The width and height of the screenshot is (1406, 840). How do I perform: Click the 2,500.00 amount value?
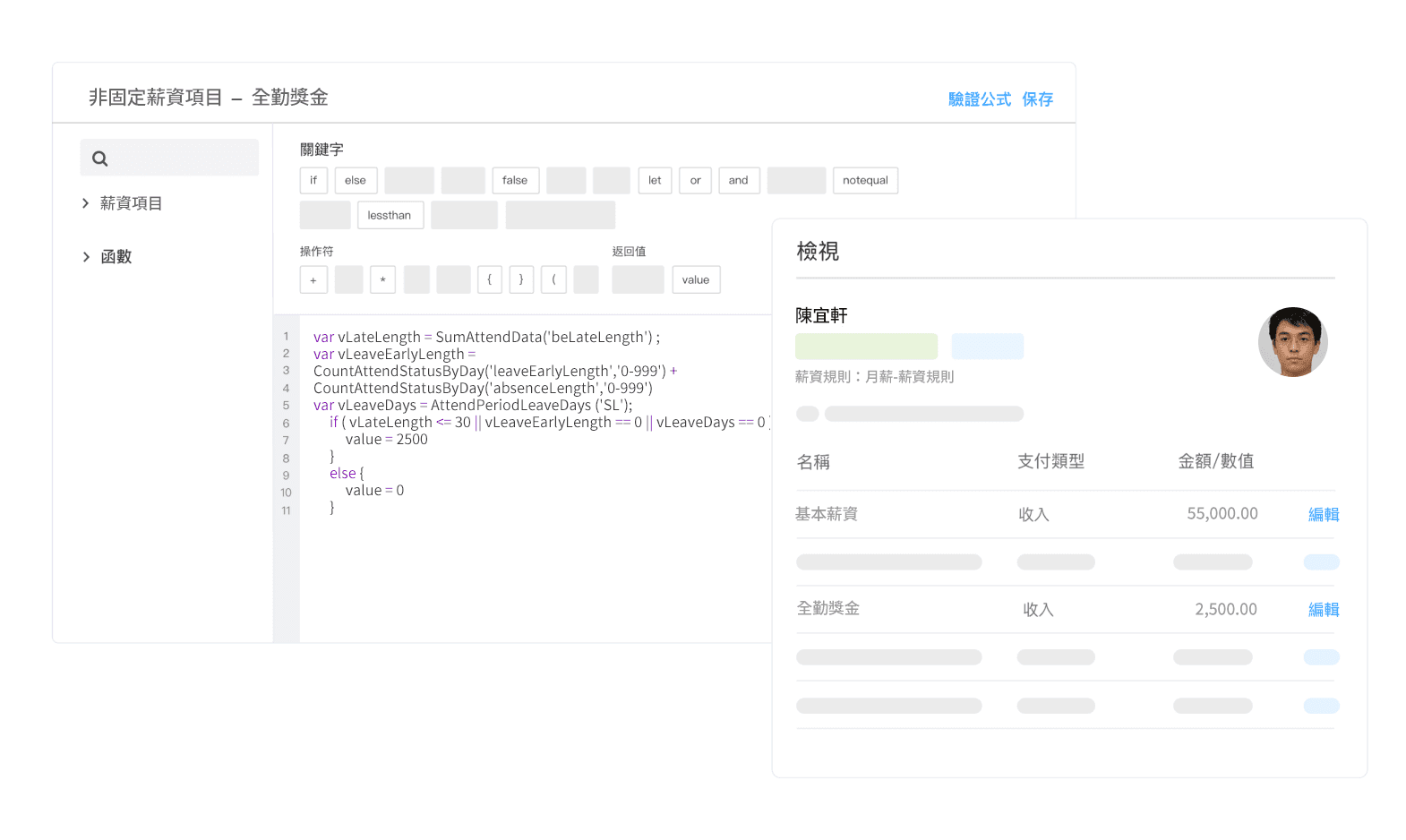click(1226, 609)
